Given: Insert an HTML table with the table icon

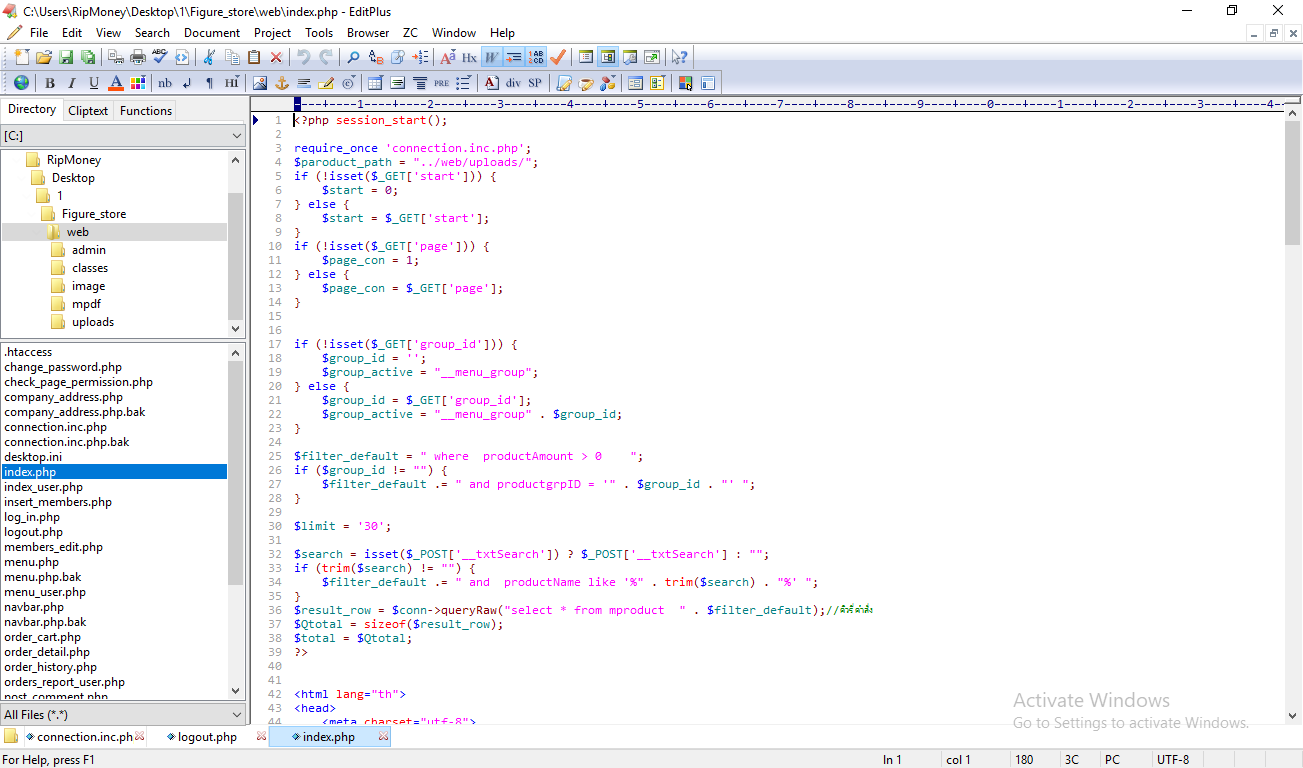Looking at the screenshot, I should click(x=375, y=83).
